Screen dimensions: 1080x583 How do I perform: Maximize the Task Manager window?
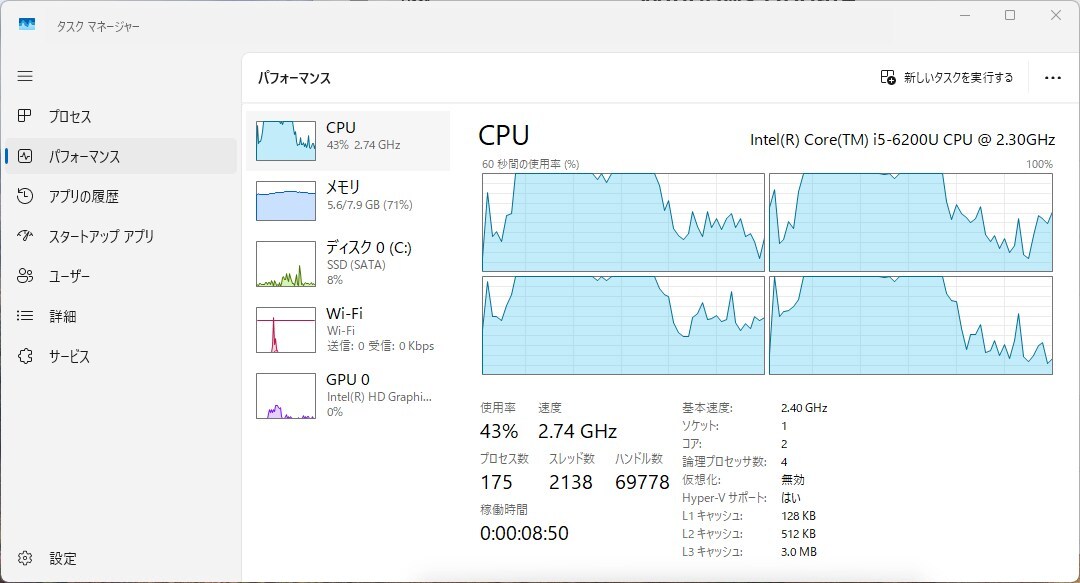(1010, 15)
